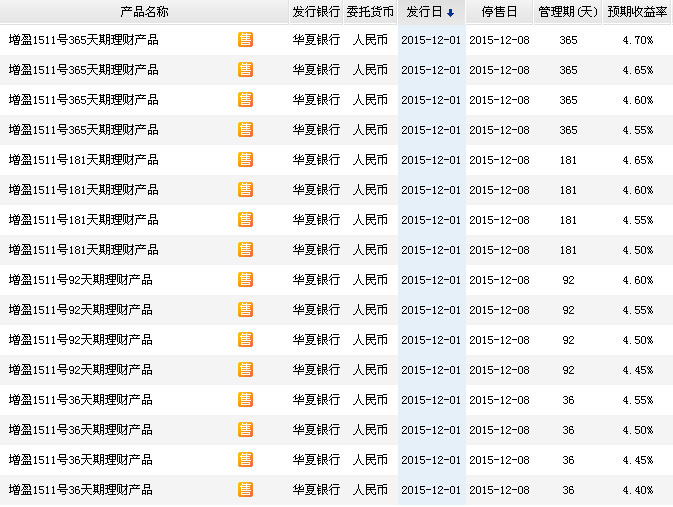This screenshot has width=673, height=507.
Task: Click stop-sale date 2015-12-08 in the 92-day 4.50% row
Action: pos(499,340)
